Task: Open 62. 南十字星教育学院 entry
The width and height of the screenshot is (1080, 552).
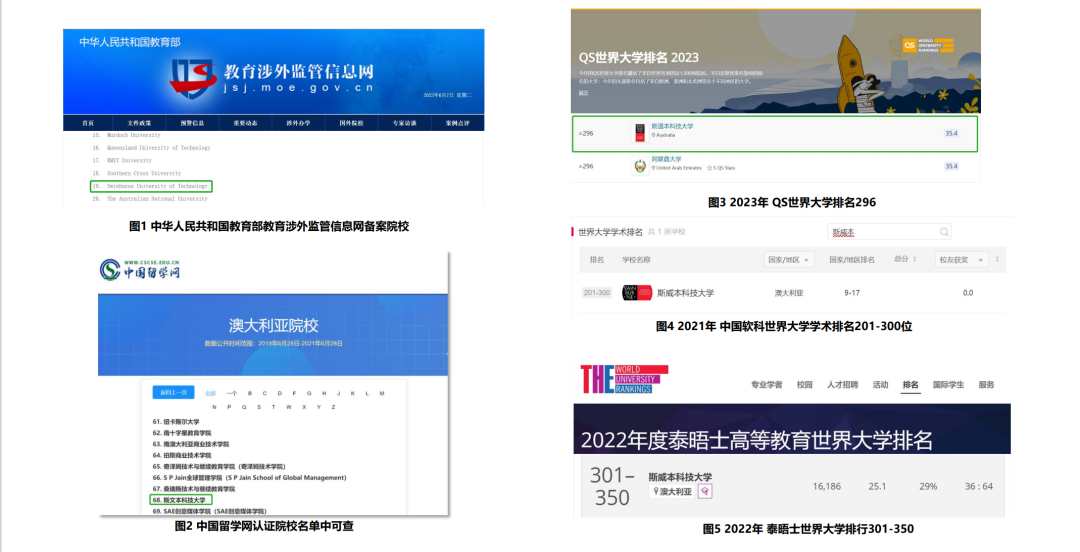Action: [182, 433]
